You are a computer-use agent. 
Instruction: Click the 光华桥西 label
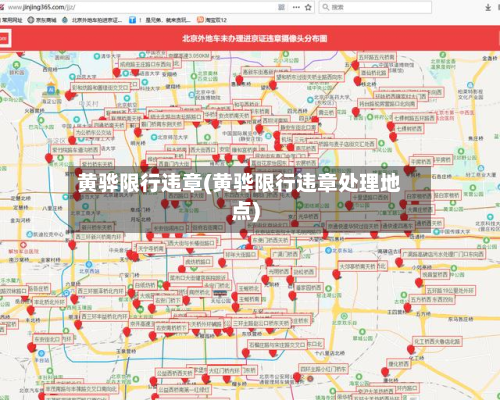(x=308, y=216)
